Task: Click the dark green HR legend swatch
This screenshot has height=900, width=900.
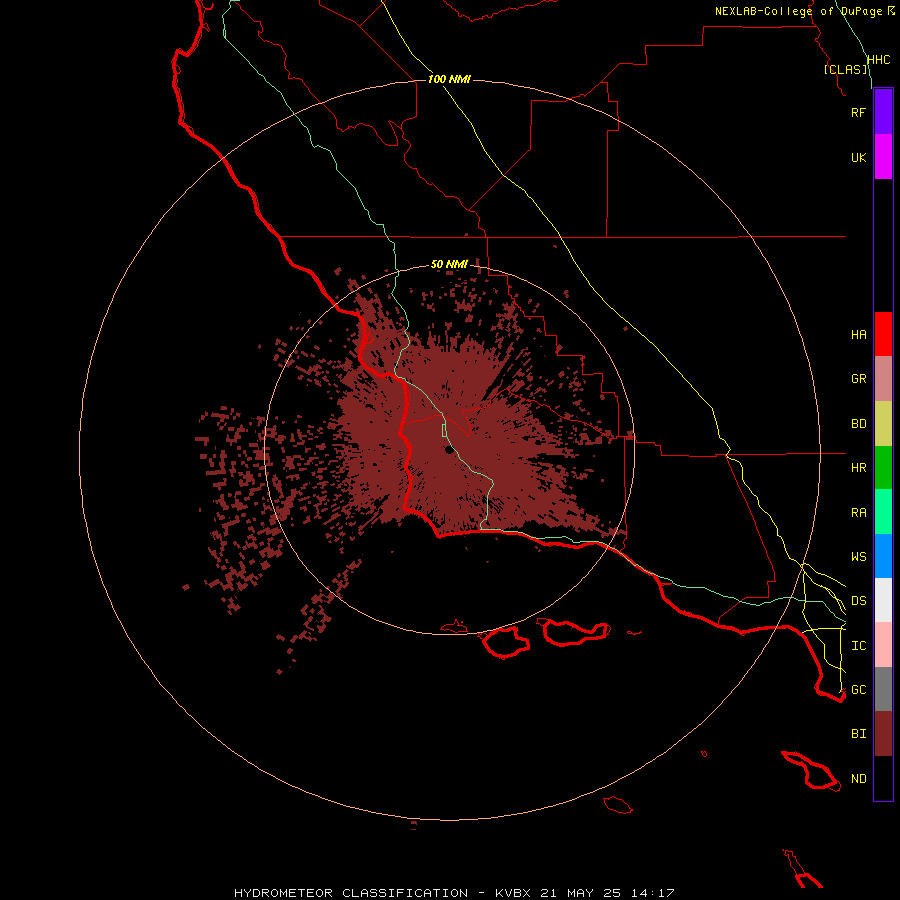Action: pos(883,468)
